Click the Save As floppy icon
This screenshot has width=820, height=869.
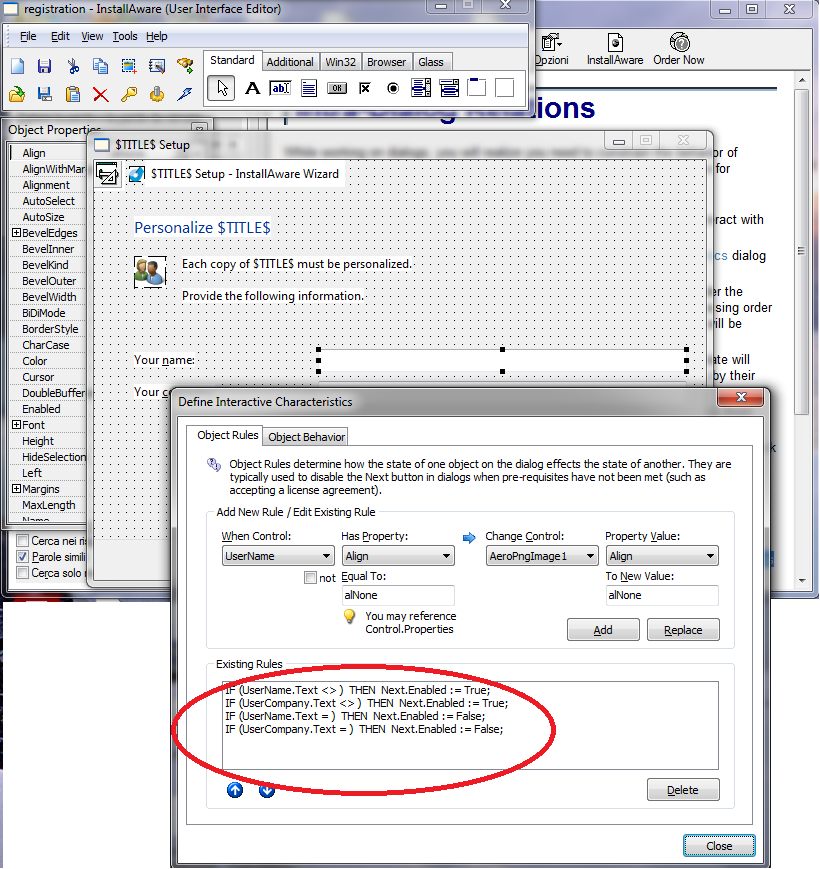coord(44,94)
